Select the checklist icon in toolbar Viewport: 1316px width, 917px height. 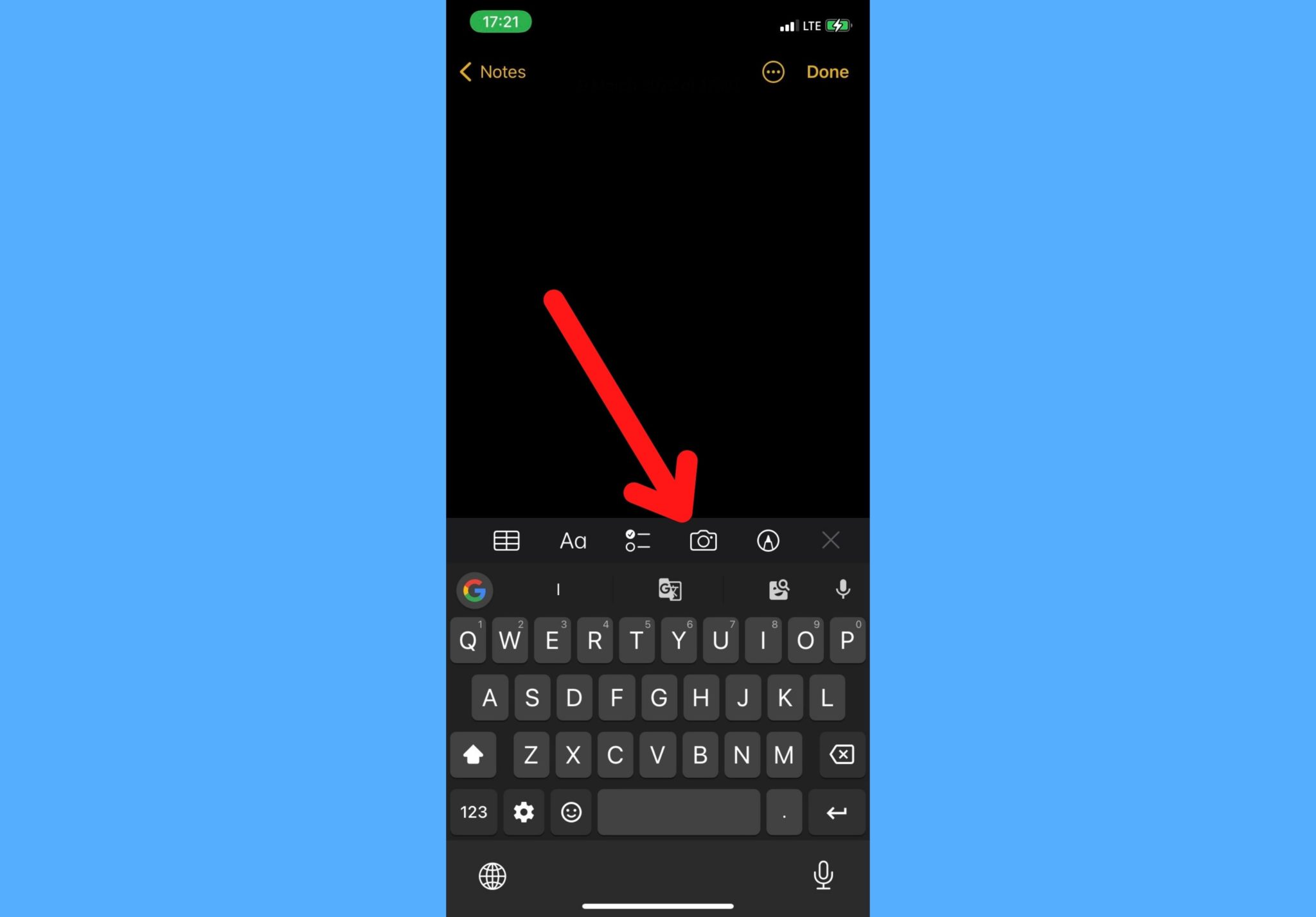[637, 540]
